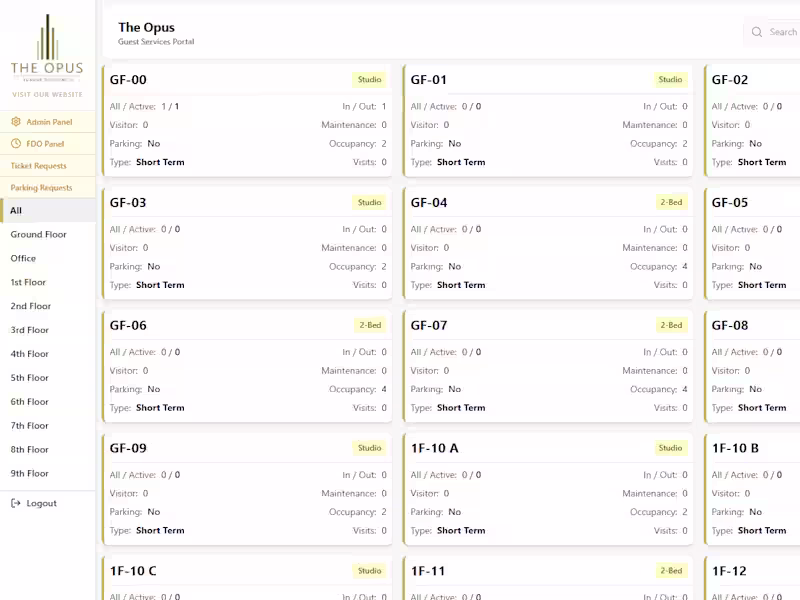Image resolution: width=800 pixels, height=600 pixels.
Task: Click The Opus logo in sidebar
Action: tap(47, 48)
